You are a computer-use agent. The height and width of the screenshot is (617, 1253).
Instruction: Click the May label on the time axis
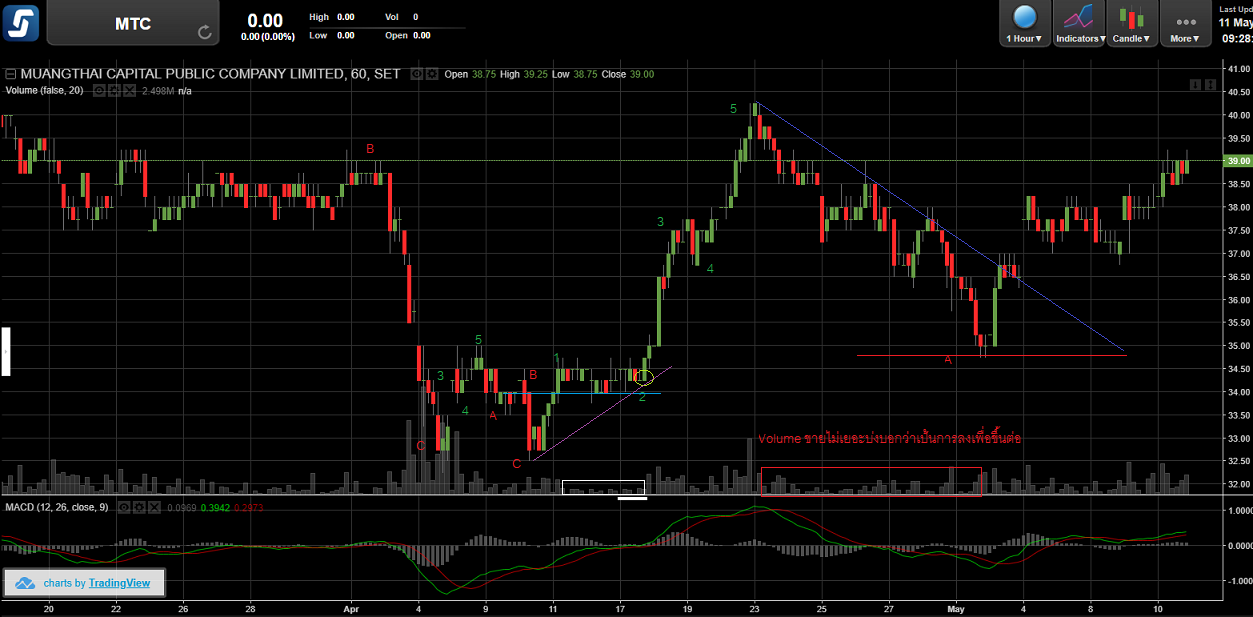(957, 607)
